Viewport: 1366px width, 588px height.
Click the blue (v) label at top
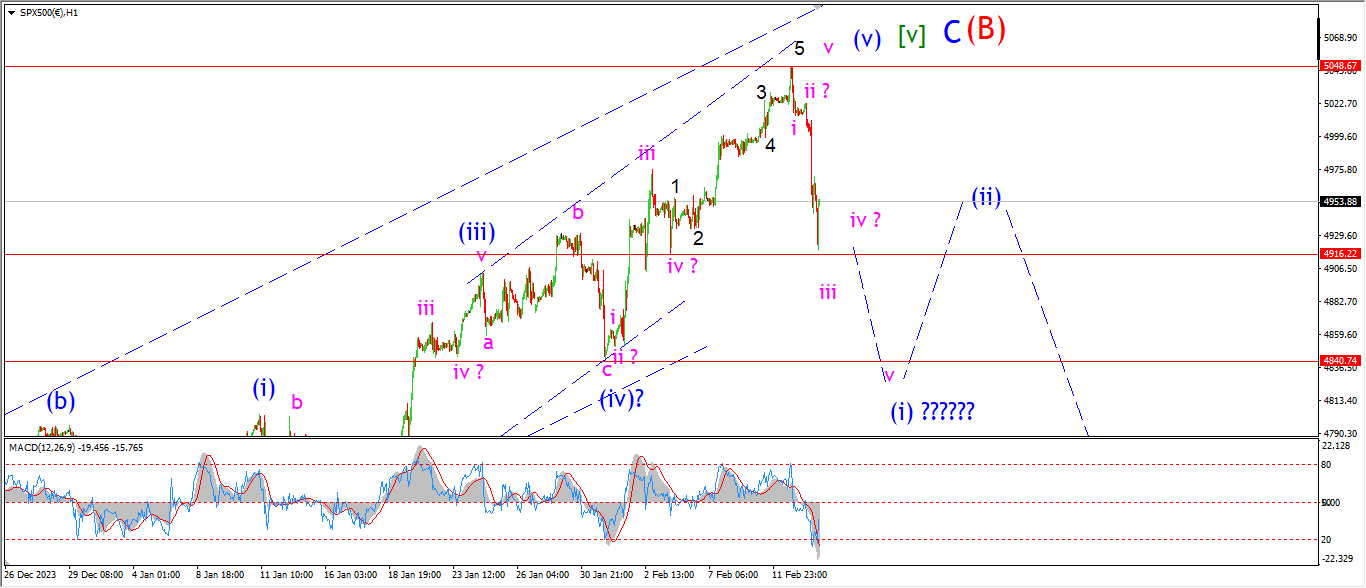867,39
